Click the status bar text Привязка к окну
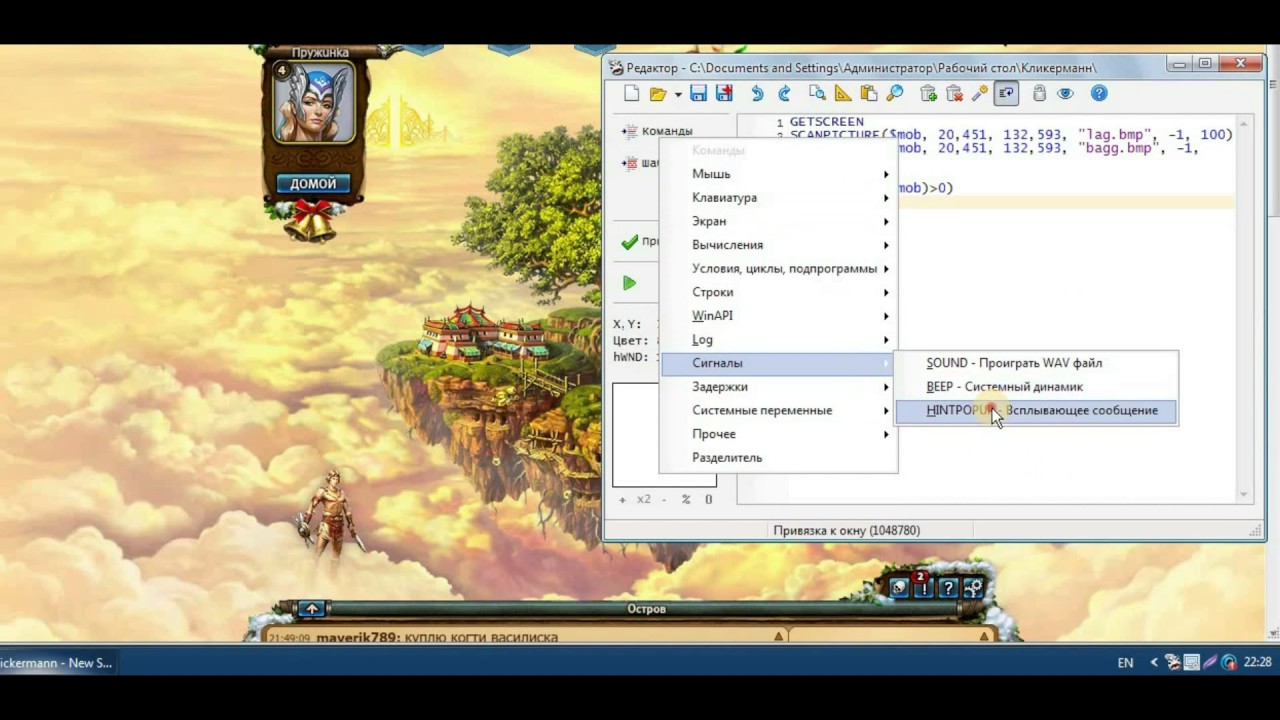1280x720 pixels. pos(846,531)
